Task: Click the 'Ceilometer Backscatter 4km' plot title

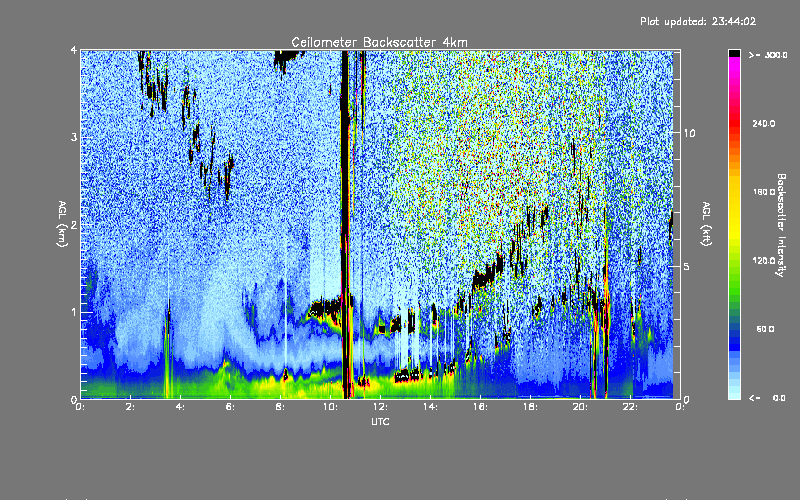Action: (x=379, y=42)
